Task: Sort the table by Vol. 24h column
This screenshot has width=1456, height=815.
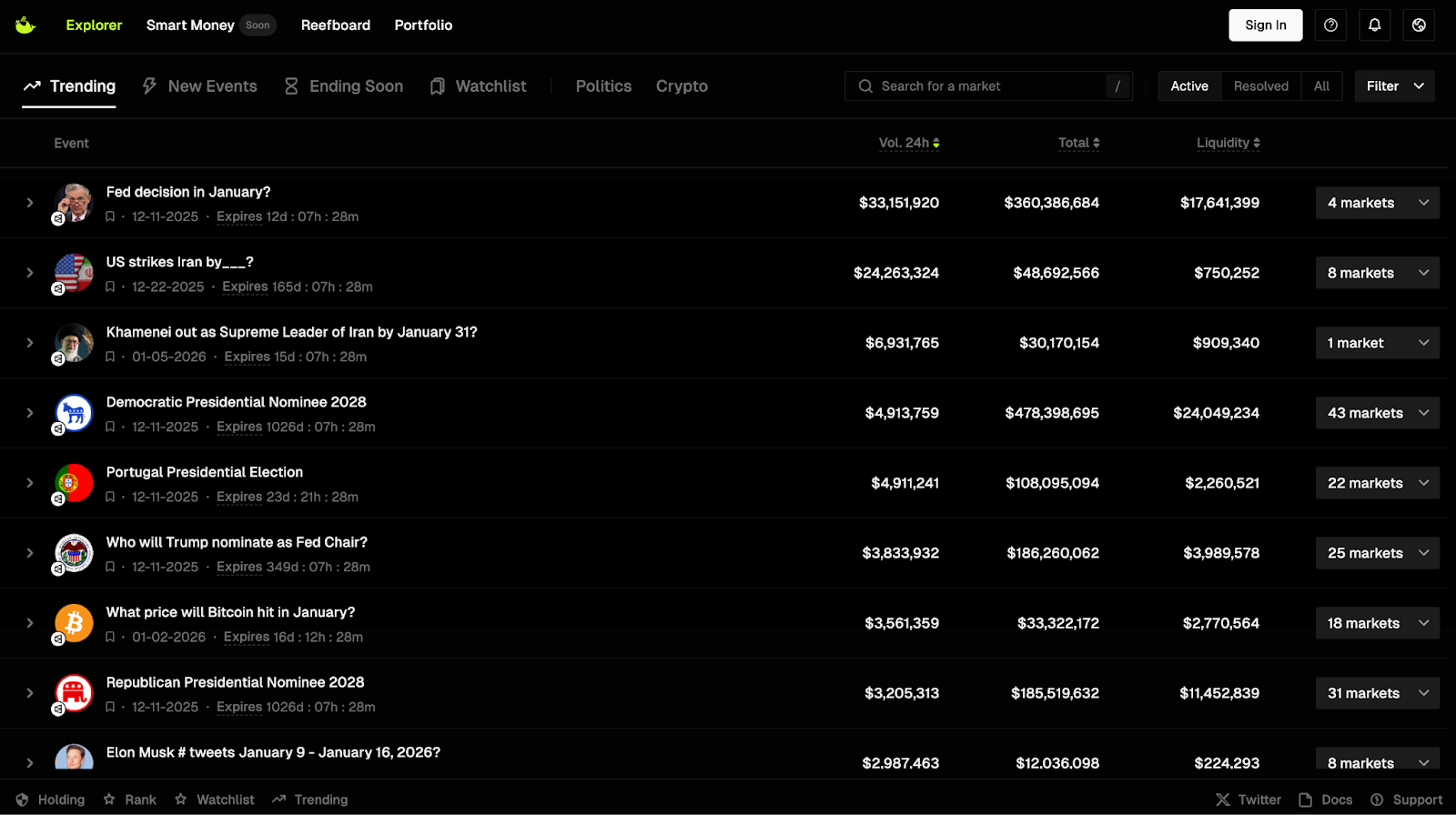Action: (908, 143)
